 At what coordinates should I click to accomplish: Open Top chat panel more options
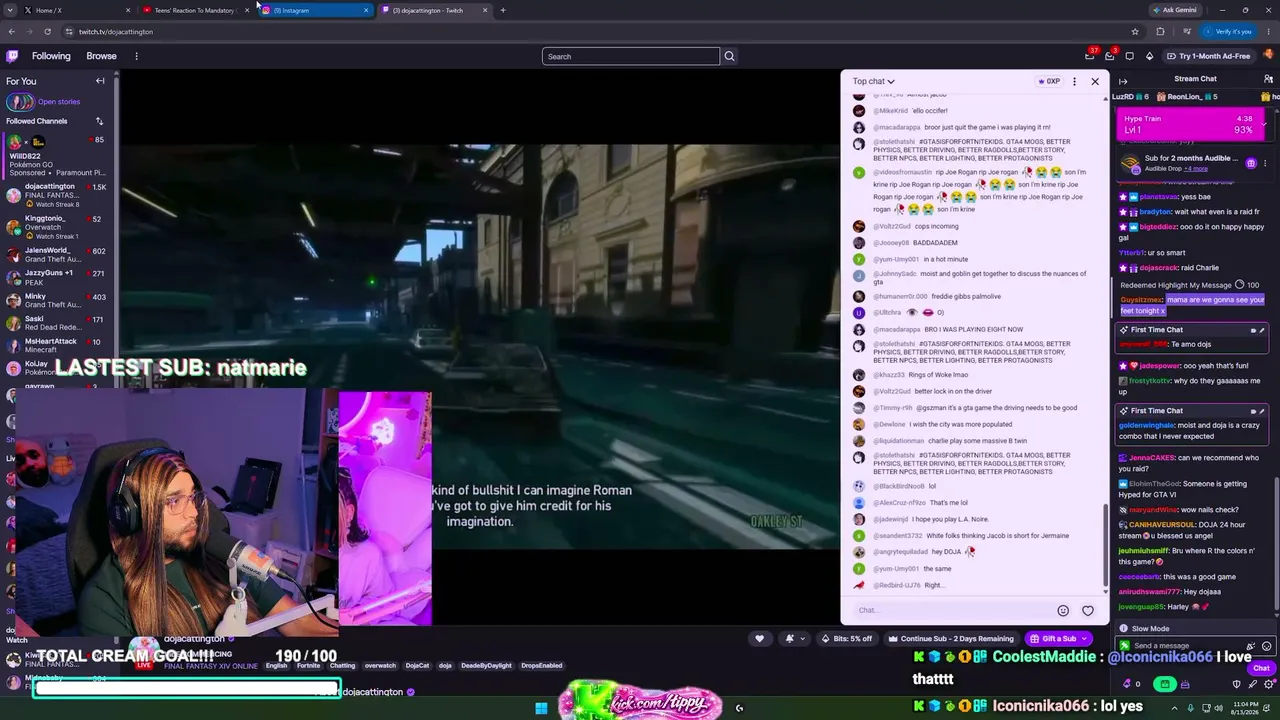click(x=1074, y=81)
